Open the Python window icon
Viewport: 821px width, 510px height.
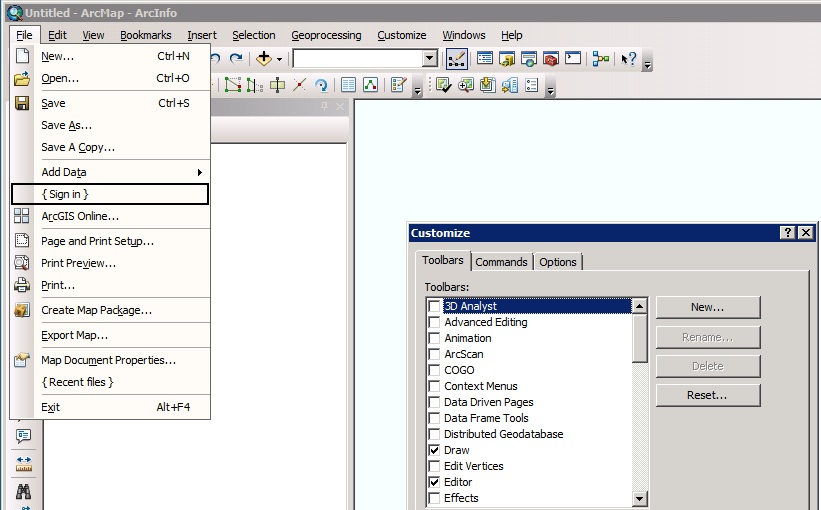coord(573,59)
